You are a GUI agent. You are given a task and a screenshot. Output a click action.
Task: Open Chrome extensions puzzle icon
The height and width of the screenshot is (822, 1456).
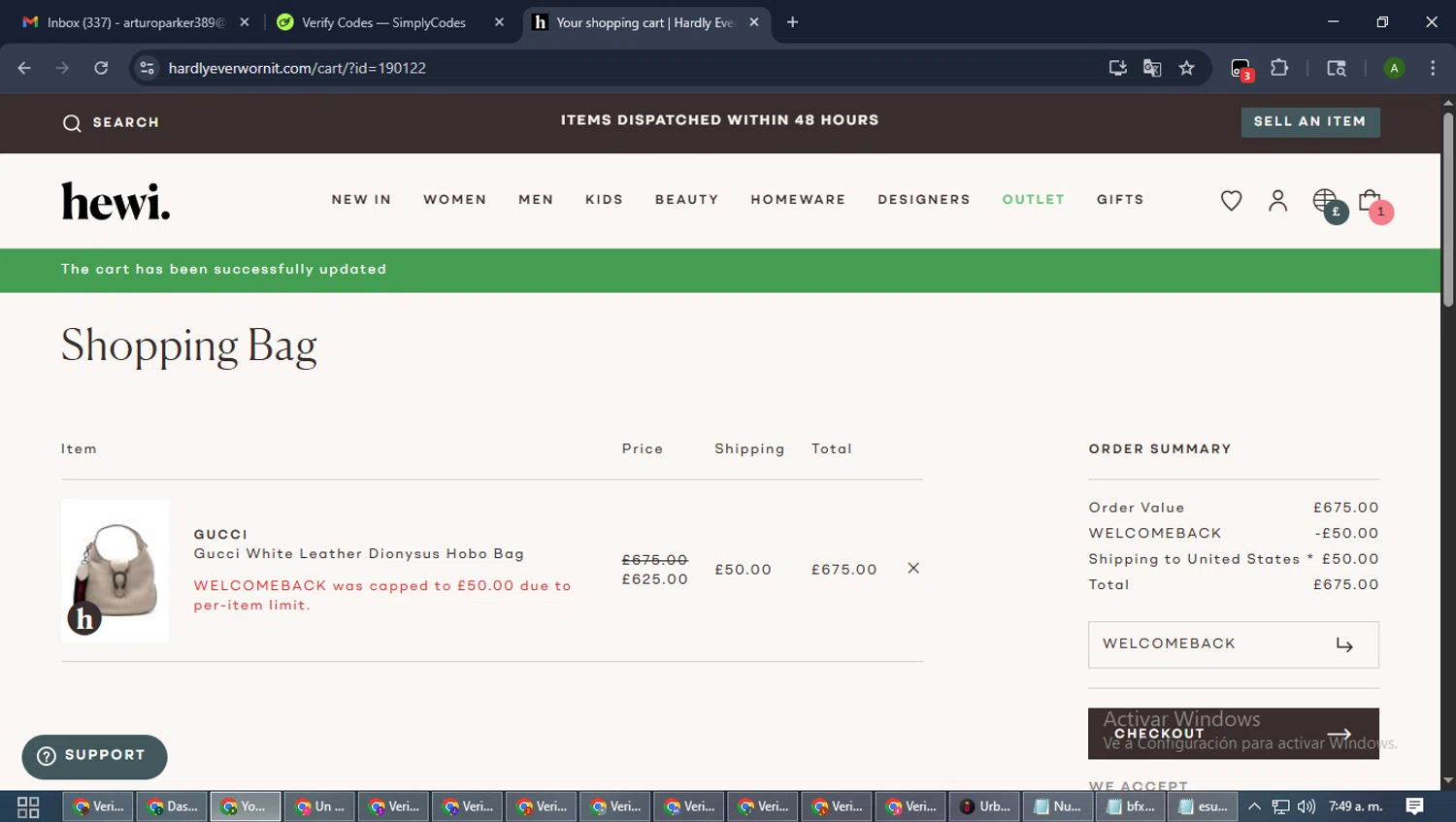[1279, 68]
